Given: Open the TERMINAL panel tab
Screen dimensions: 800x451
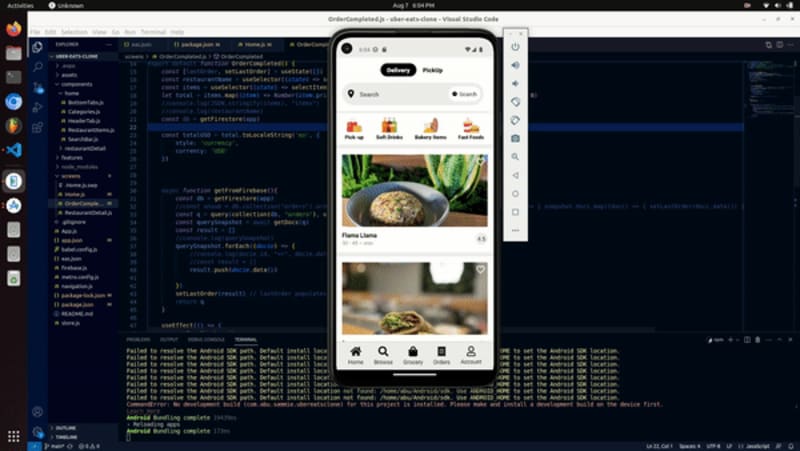Looking at the screenshot, I should pyautogui.click(x=245, y=339).
